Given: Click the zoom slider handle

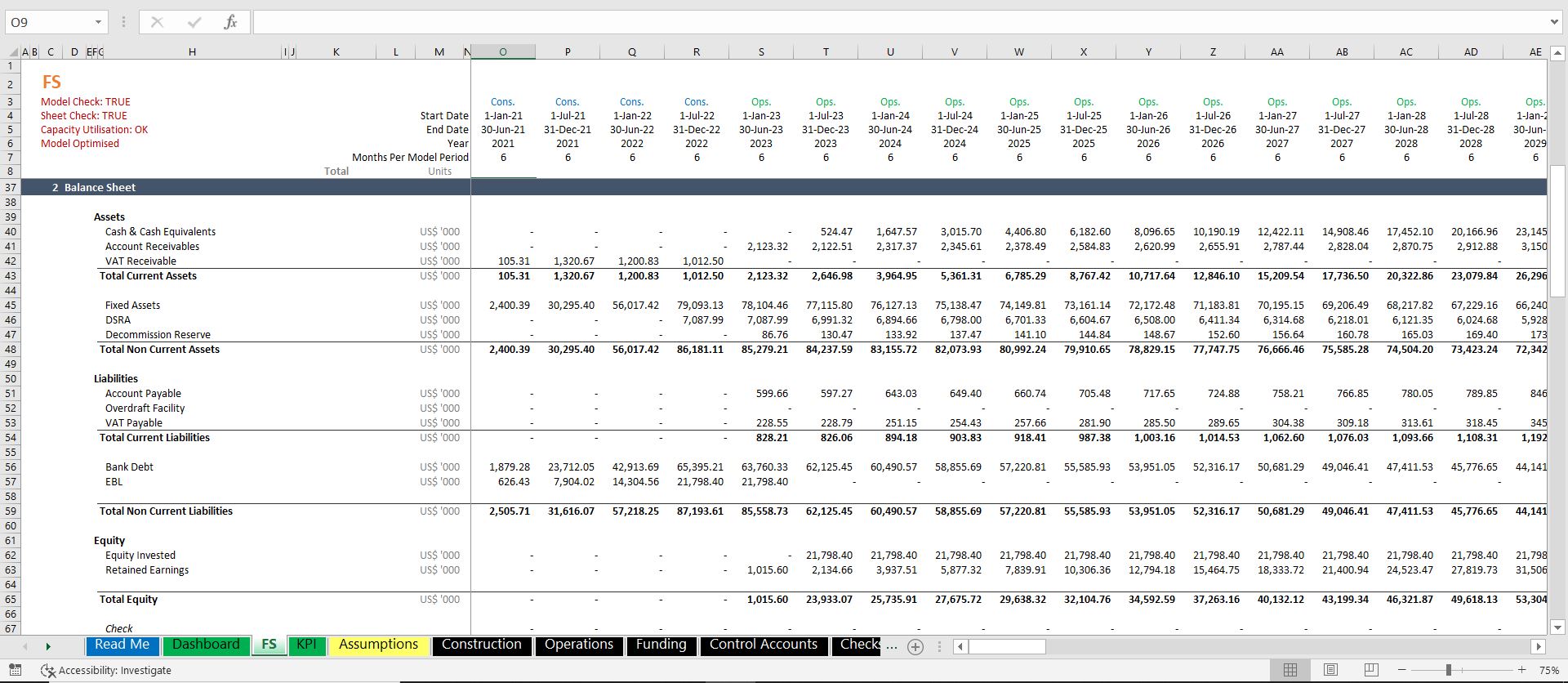Looking at the screenshot, I should (1449, 670).
